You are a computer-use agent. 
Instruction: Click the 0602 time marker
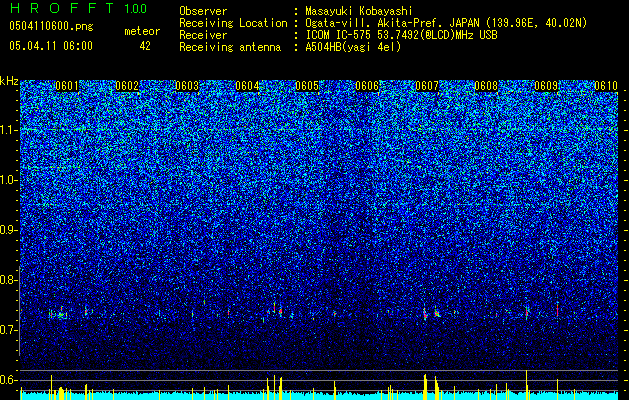pyautogui.click(x=127, y=86)
